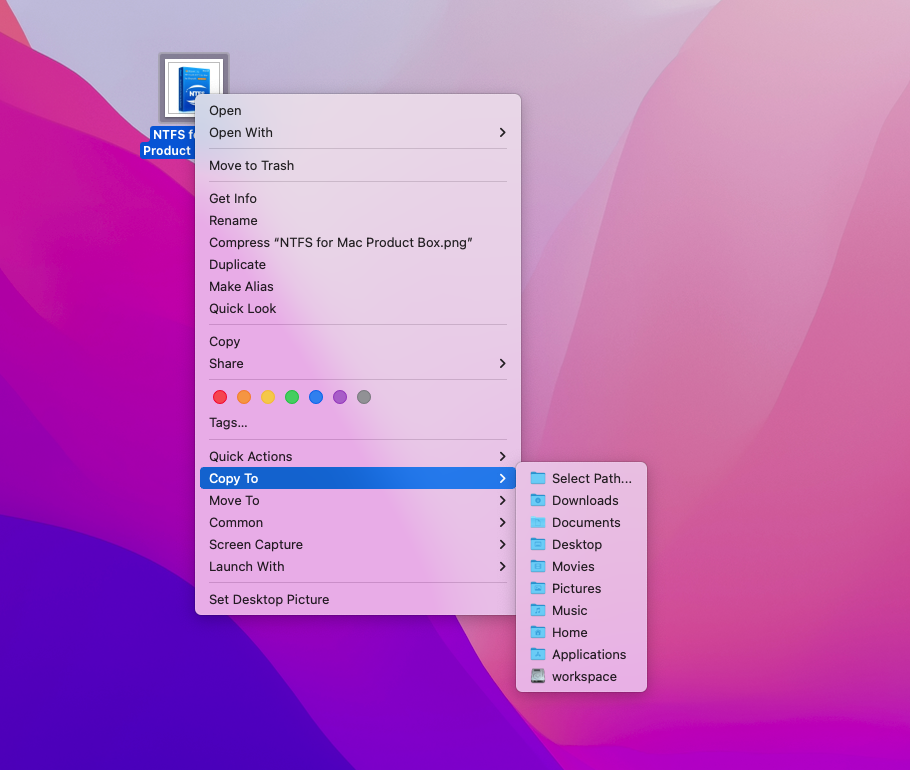The width and height of the screenshot is (910, 770).
Task: Select the Home folder icon
Action: 538,632
